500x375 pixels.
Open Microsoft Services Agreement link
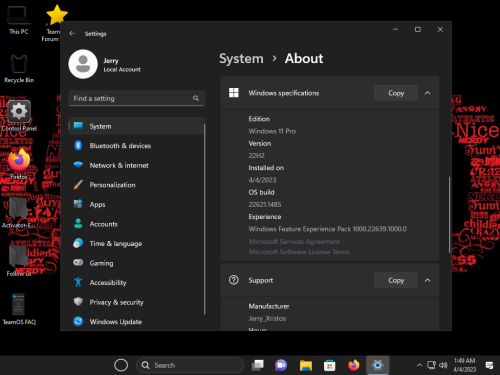point(294,241)
